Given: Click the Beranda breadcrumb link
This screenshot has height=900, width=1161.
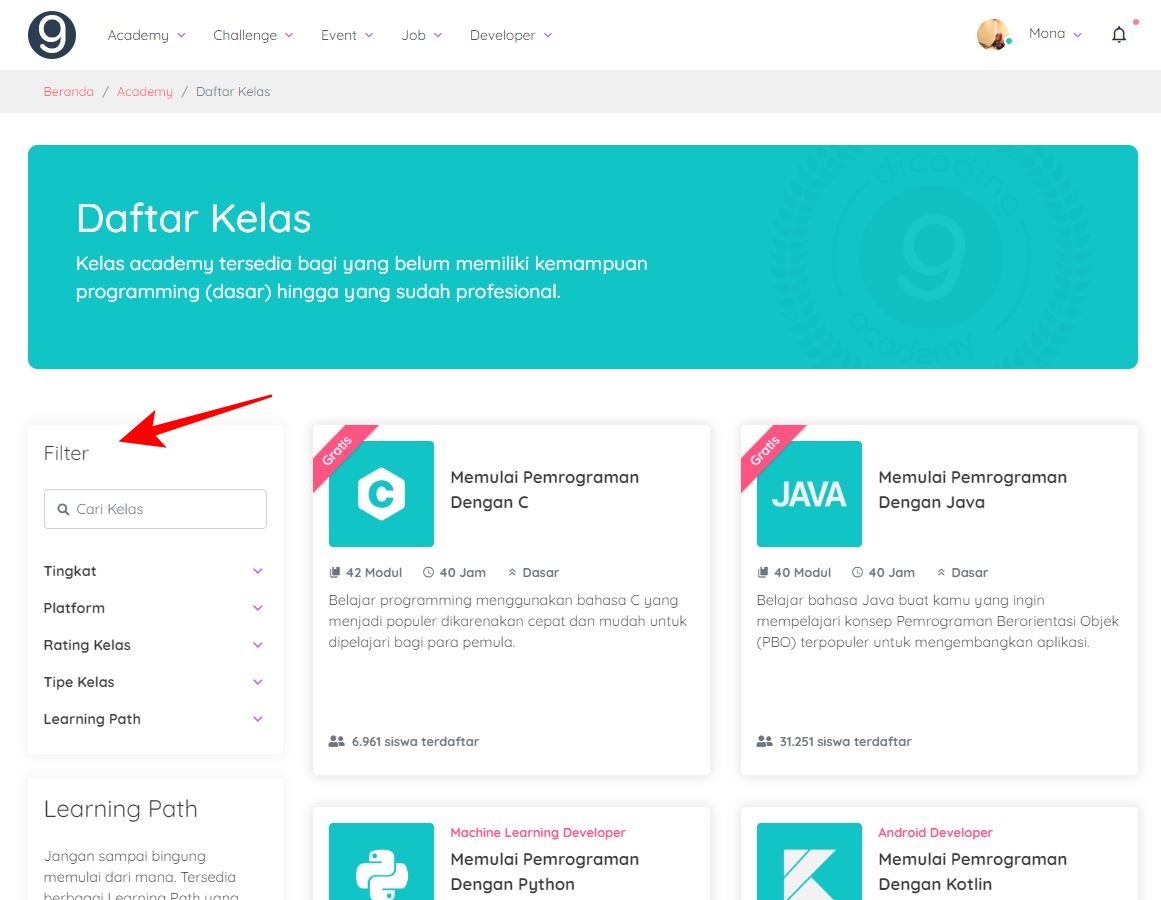Looking at the screenshot, I should pyautogui.click(x=68, y=91).
